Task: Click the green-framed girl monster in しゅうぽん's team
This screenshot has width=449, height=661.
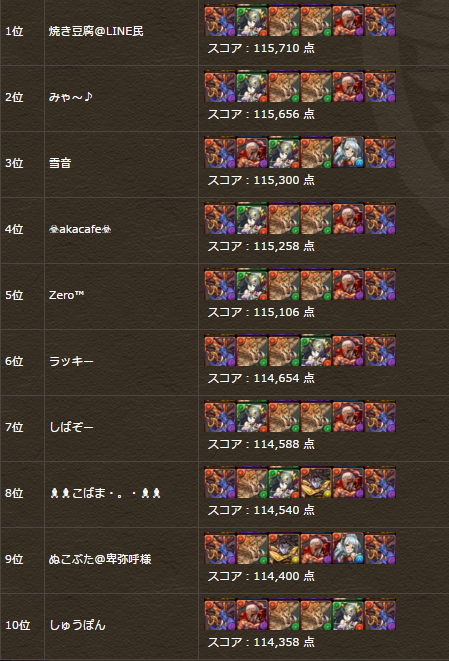Action: 348,615
